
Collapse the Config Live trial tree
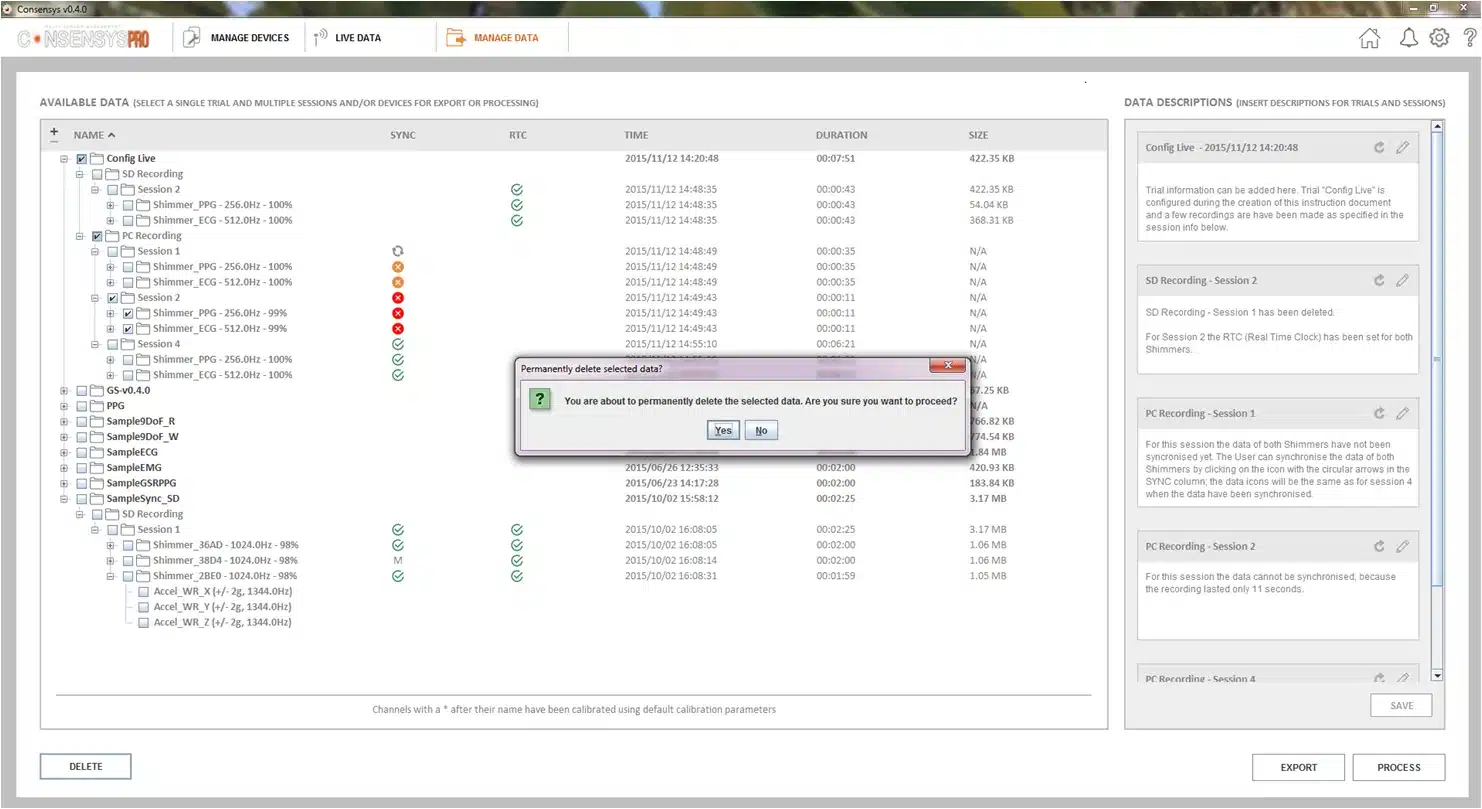65,158
